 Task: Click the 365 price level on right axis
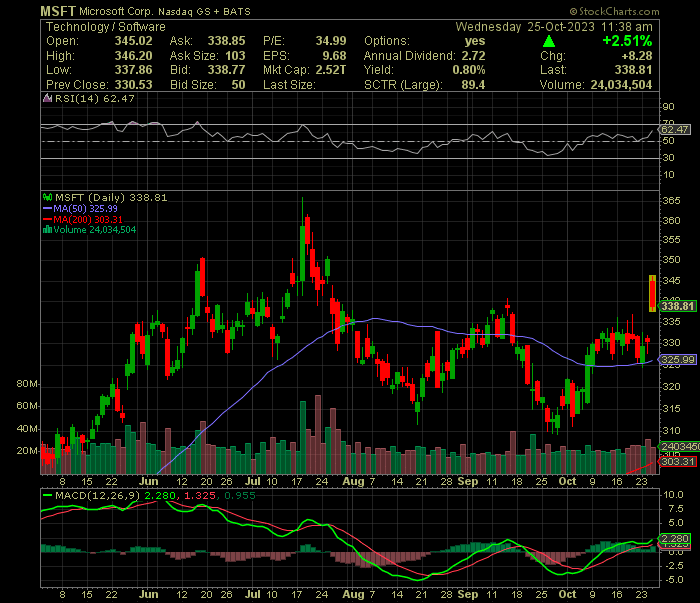pyautogui.click(x=671, y=201)
